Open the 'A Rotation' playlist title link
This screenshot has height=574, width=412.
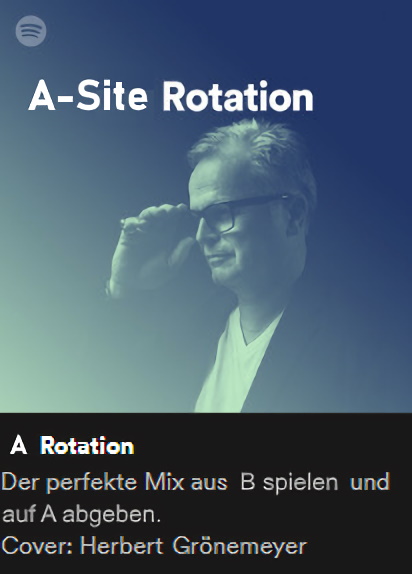(72, 446)
